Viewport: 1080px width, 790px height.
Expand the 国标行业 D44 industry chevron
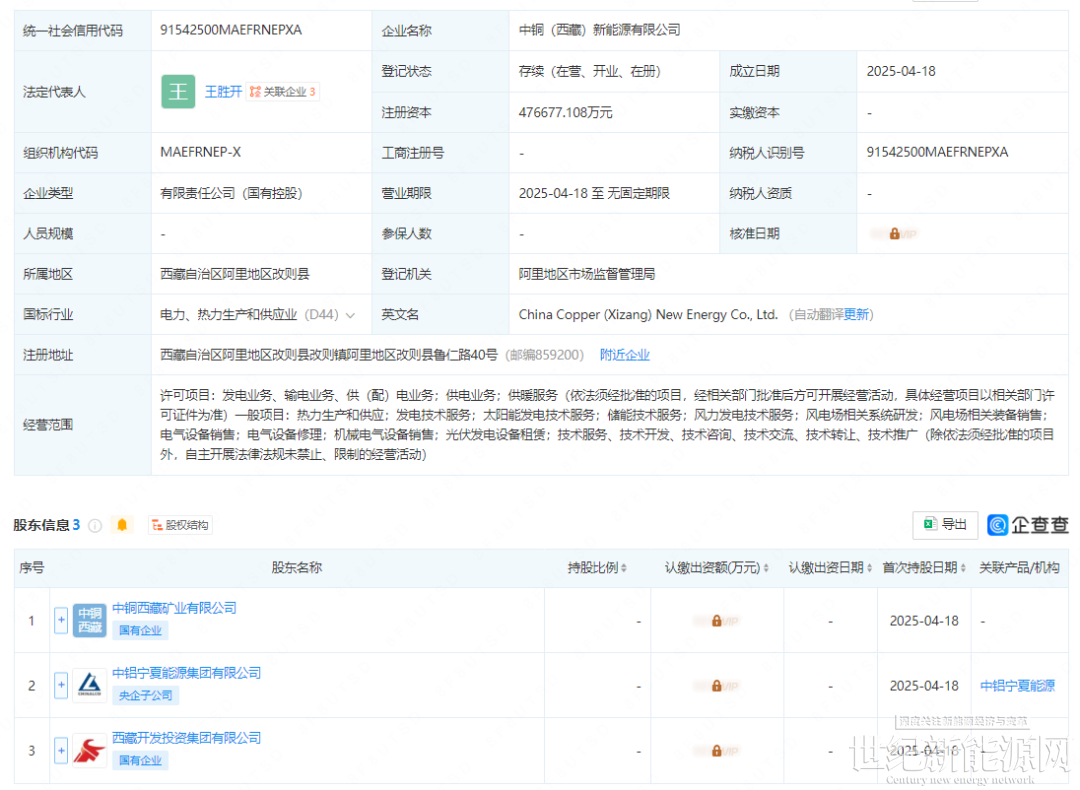pos(351,315)
